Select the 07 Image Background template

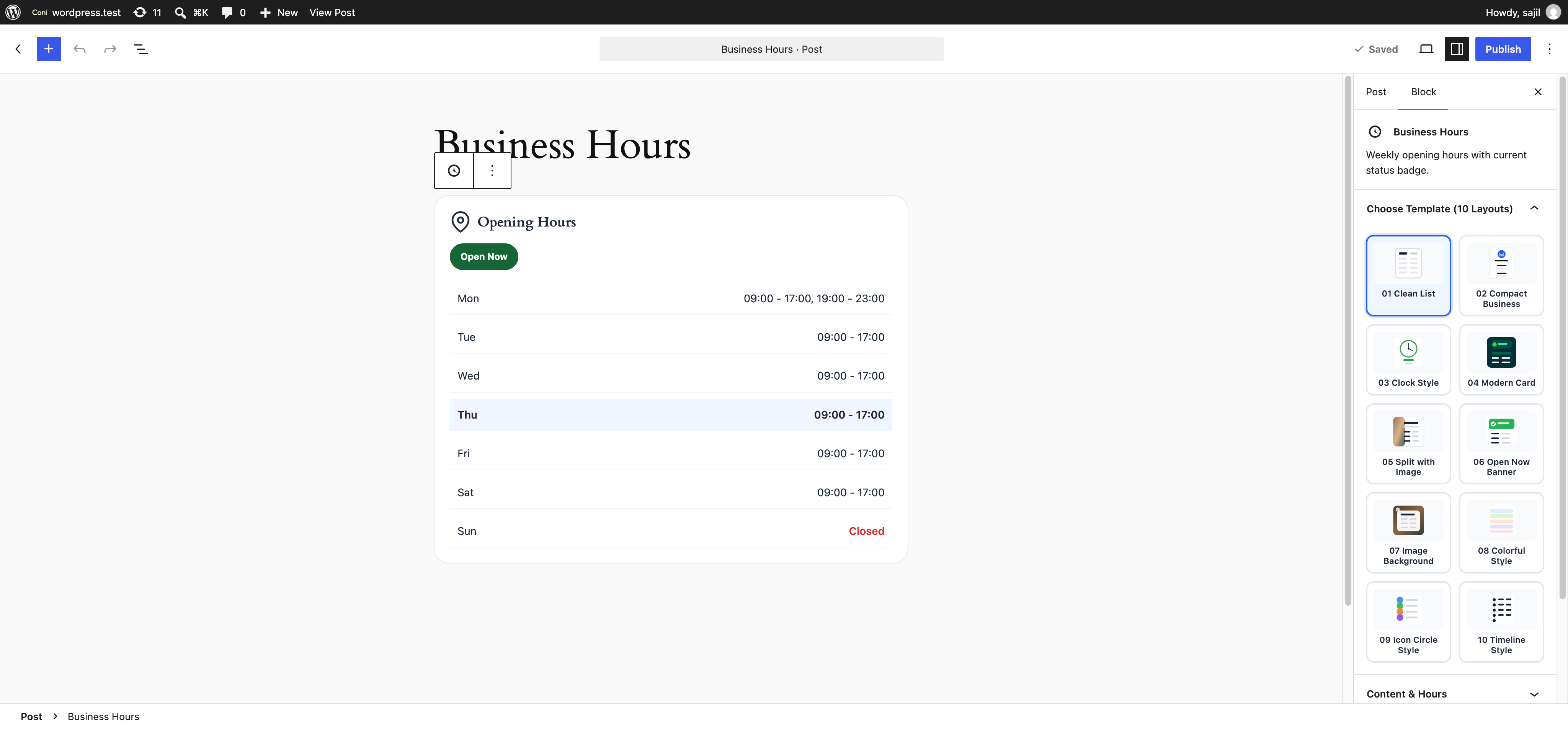point(1408,533)
